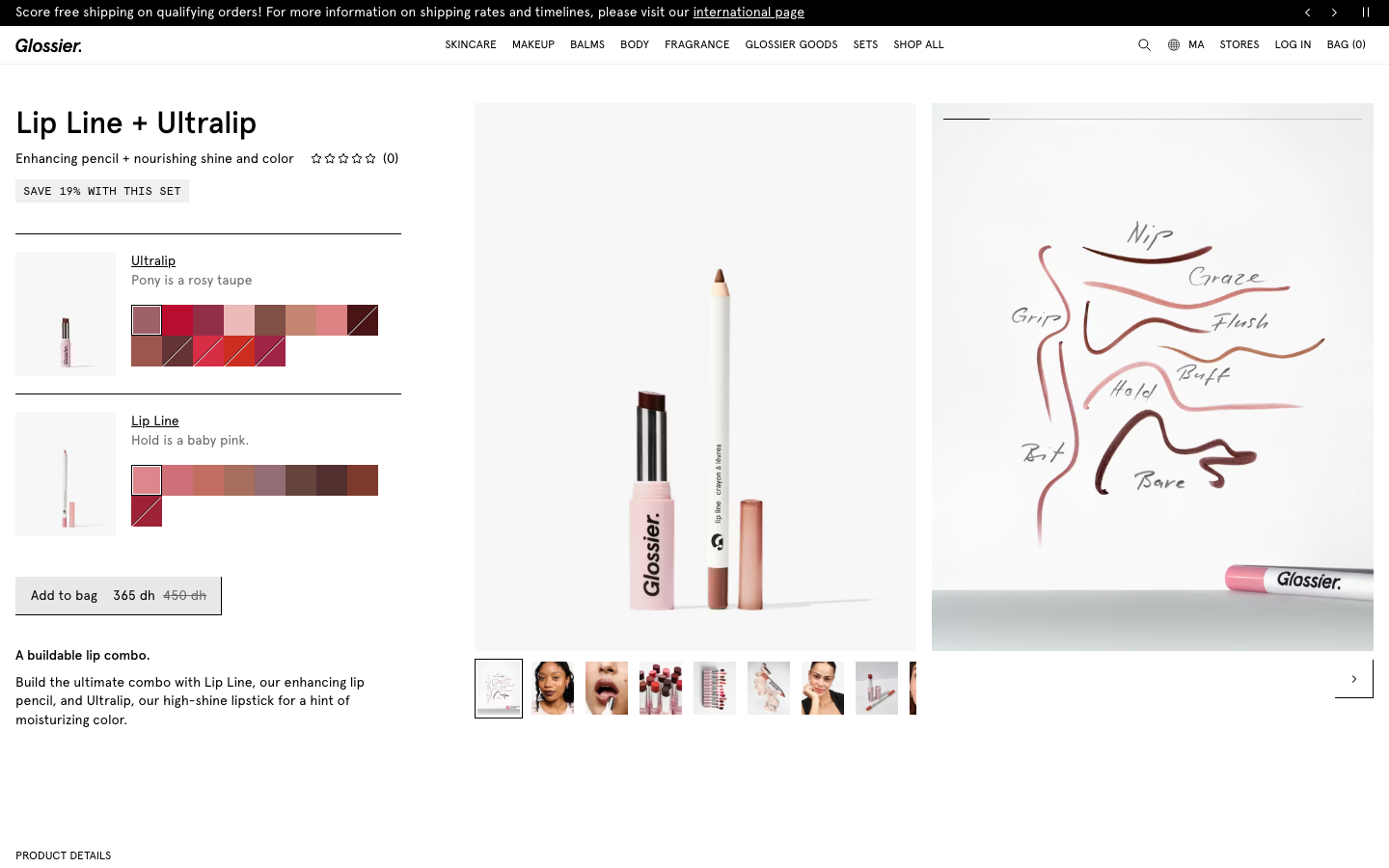Add the set to bag

(x=119, y=595)
